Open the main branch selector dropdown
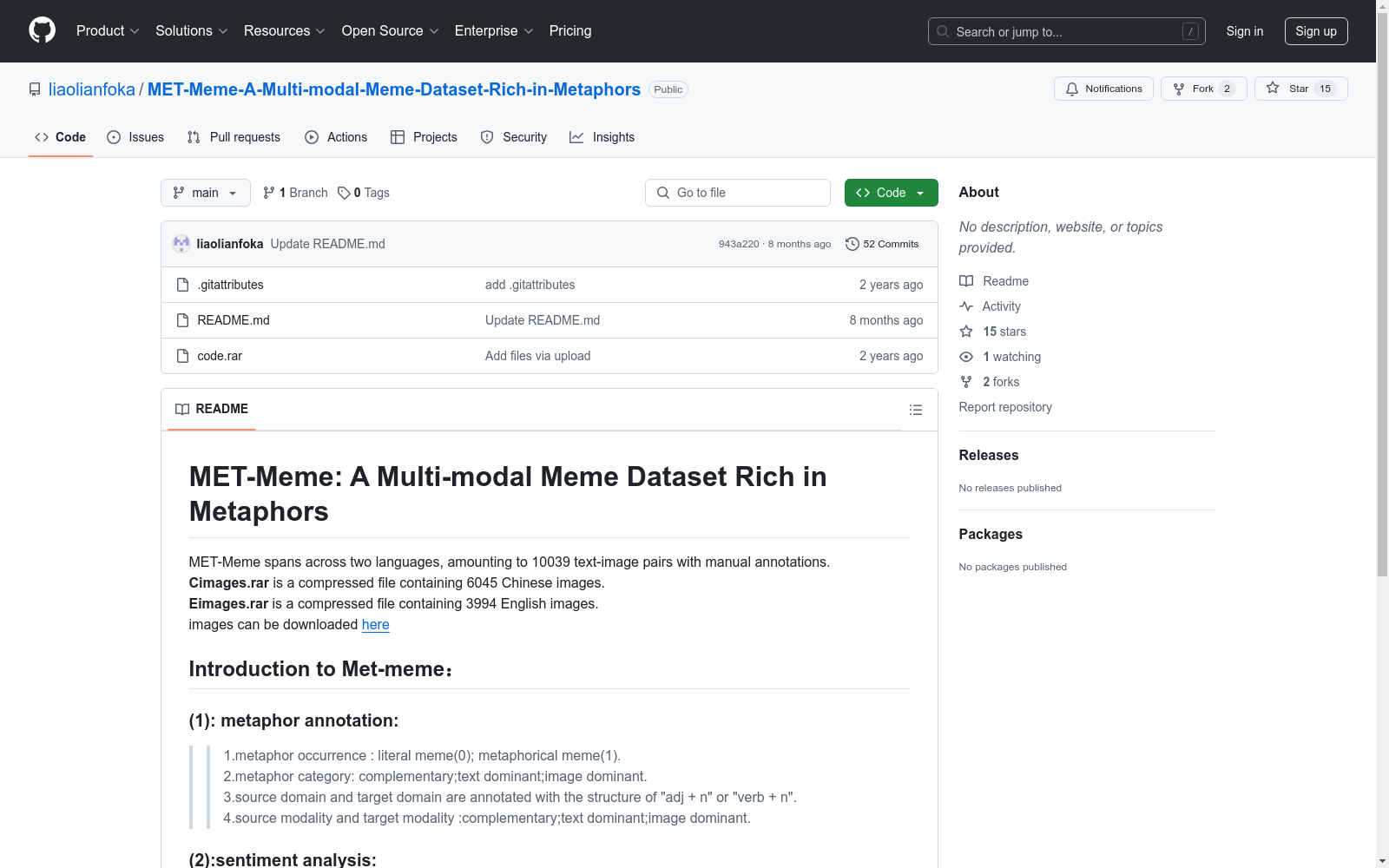The height and width of the screenshot is (868, 1389). pos(206,193)
